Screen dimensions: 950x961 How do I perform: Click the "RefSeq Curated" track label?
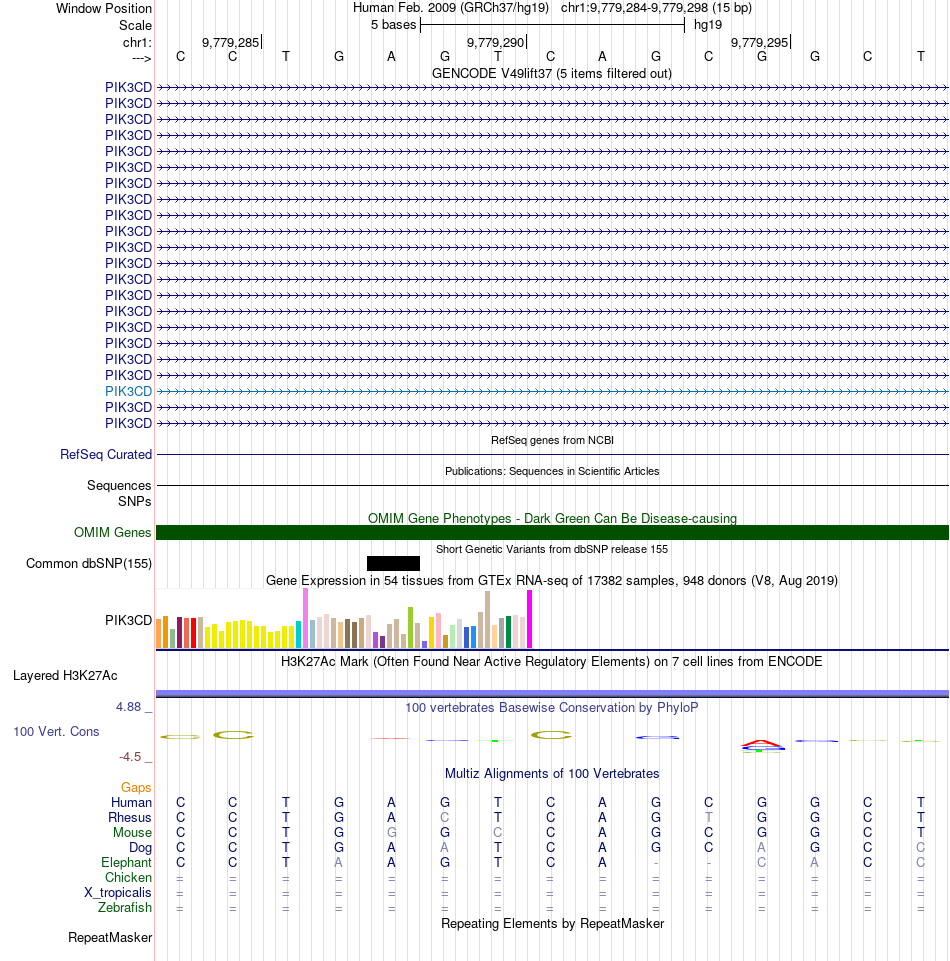[x=105, y=455]
